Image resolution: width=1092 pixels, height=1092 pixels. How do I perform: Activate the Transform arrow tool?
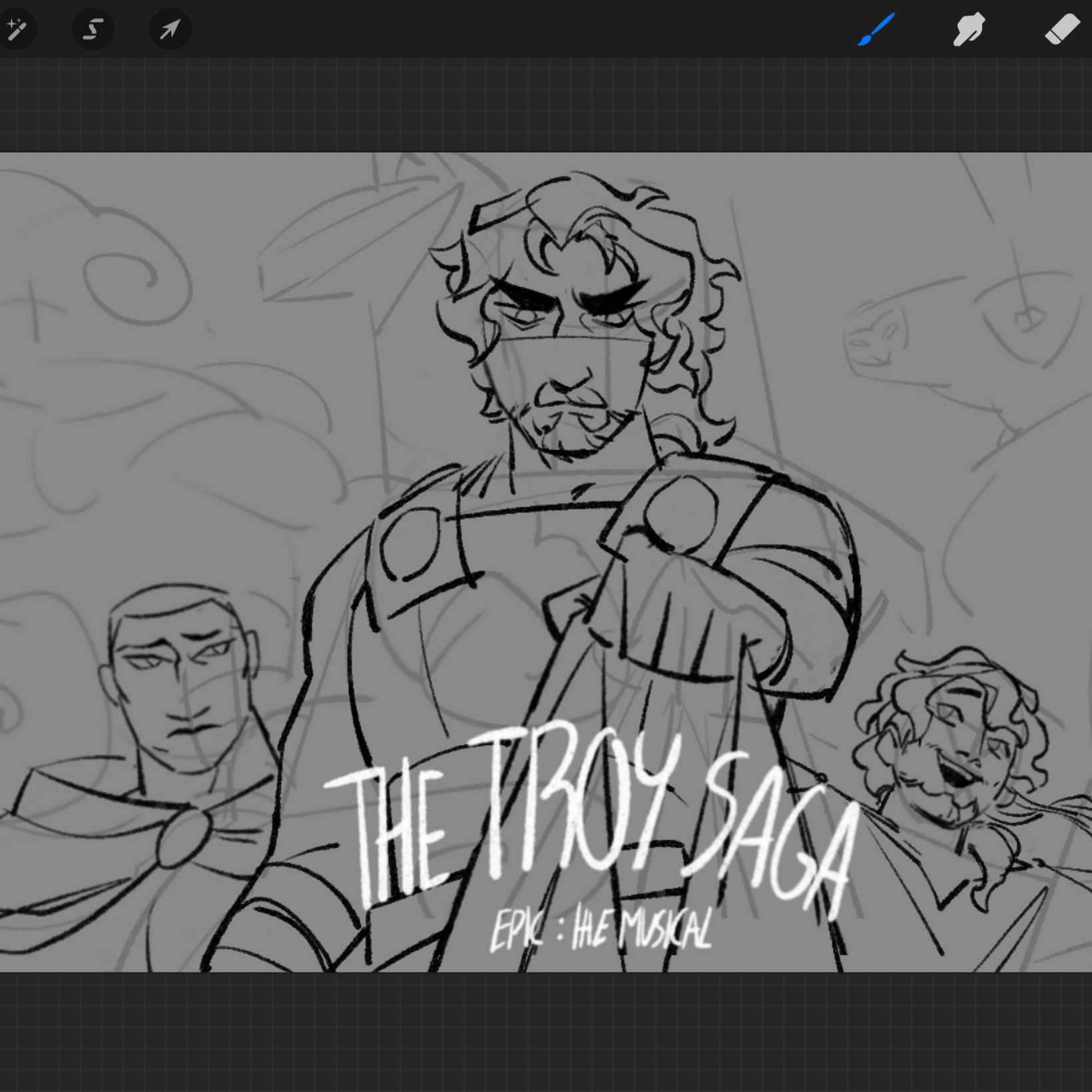(x=170, y=29)
